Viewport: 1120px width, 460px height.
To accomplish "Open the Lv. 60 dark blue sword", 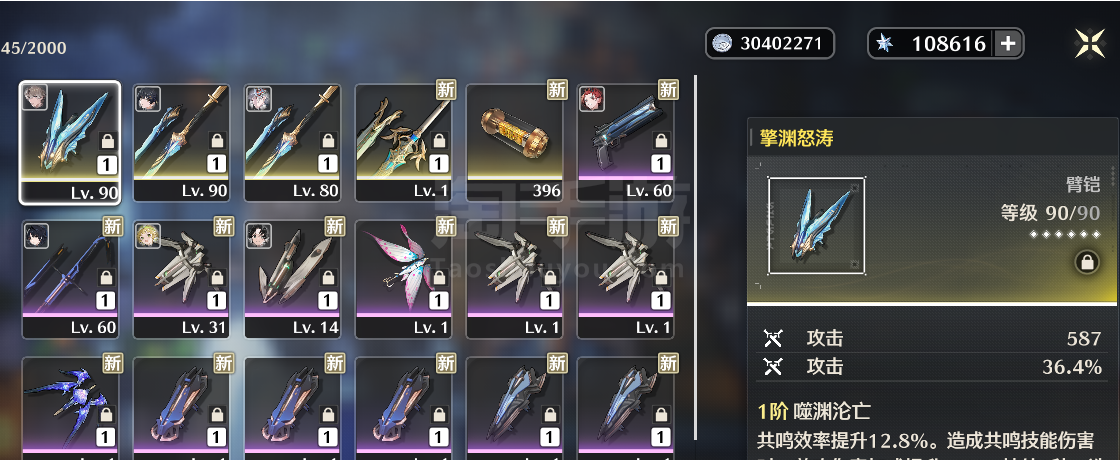I will tap(70, 279).
